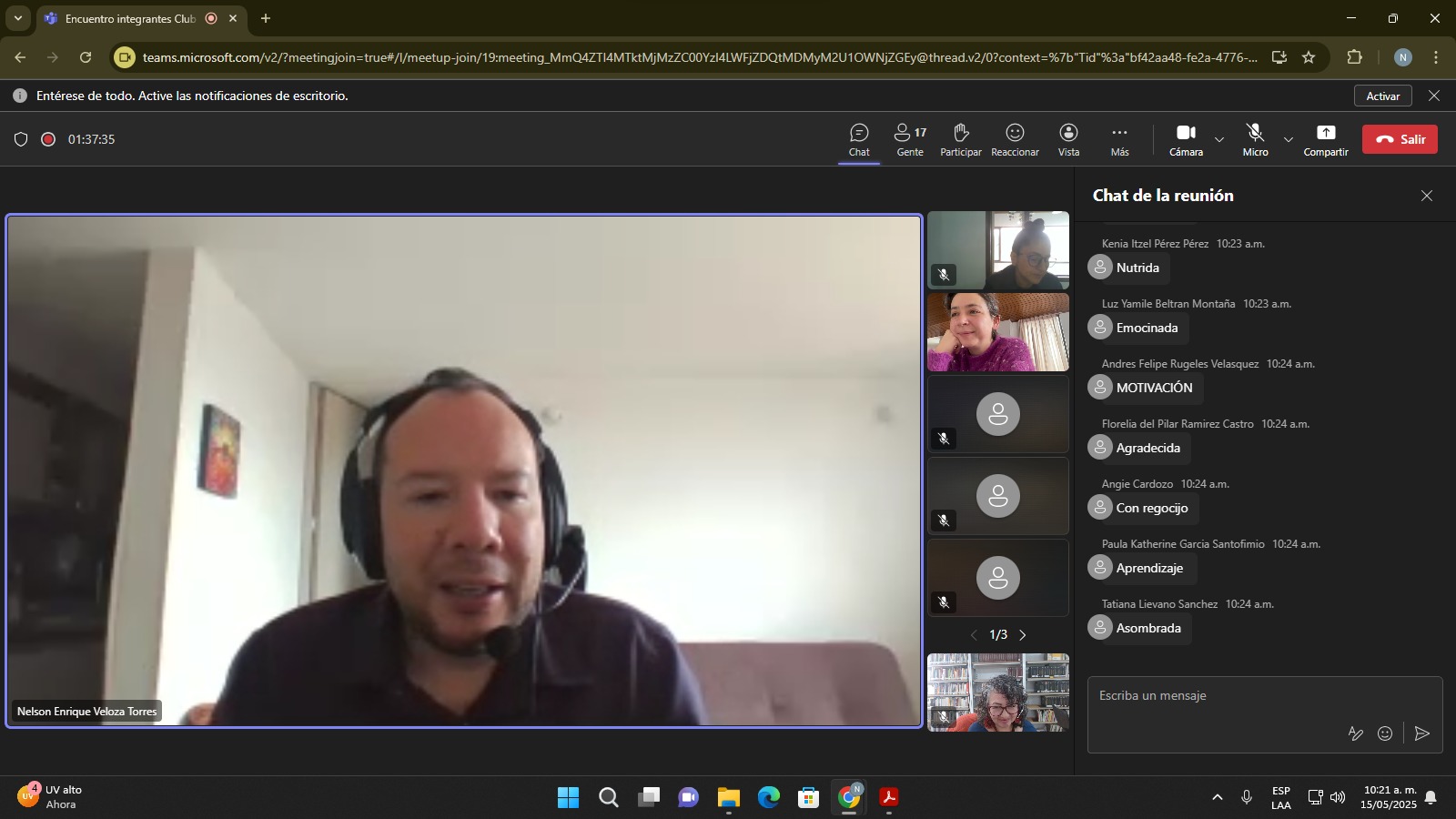Open emoji picker in message box
The height and width of the screenshot is (819, 1456).
coord(1385,733)
